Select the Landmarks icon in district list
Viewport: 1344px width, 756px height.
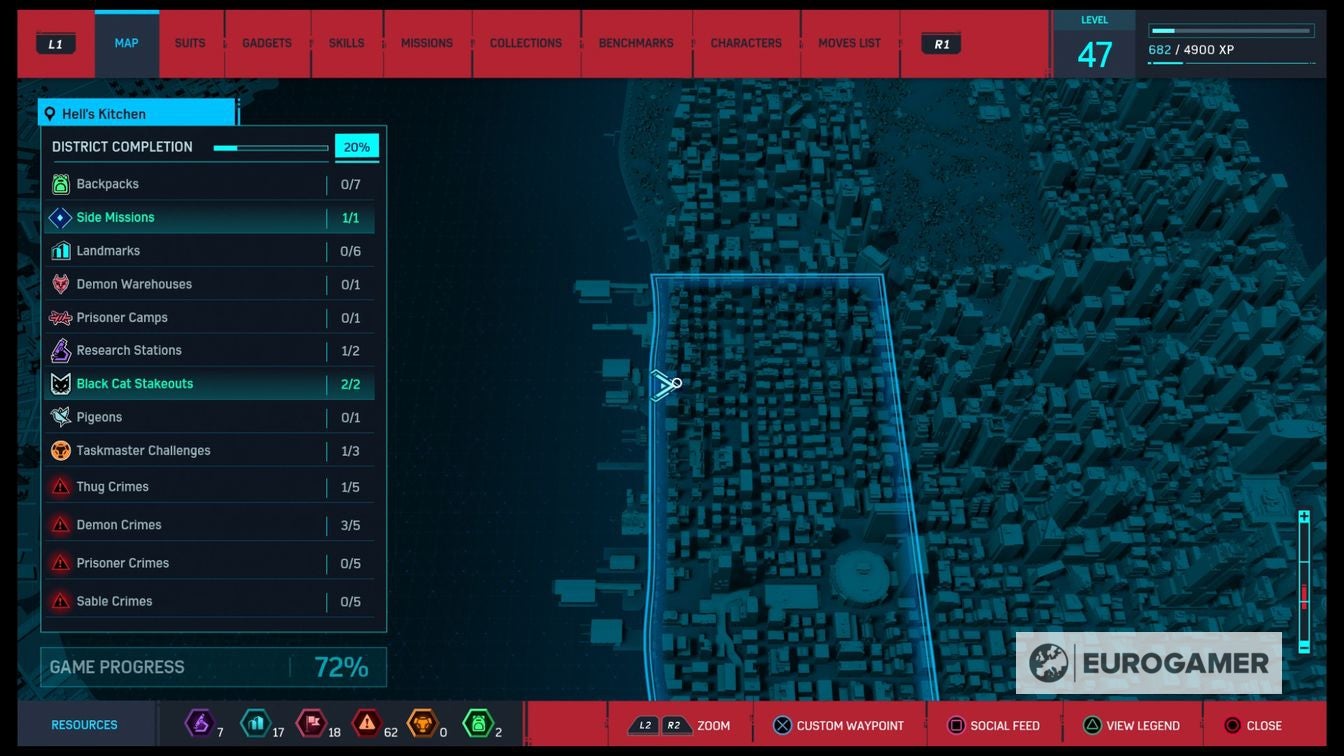[61, 251]
